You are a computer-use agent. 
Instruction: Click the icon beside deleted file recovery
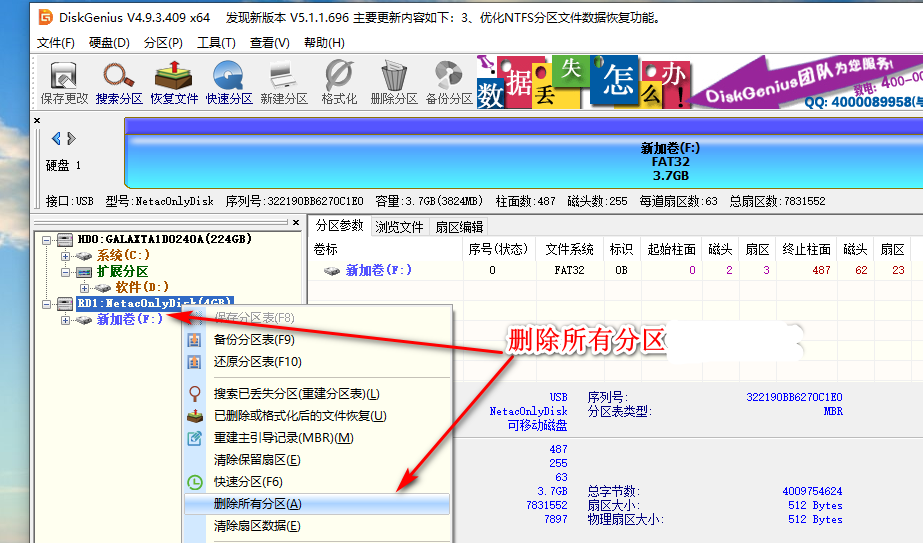click(x=194, y=416)
